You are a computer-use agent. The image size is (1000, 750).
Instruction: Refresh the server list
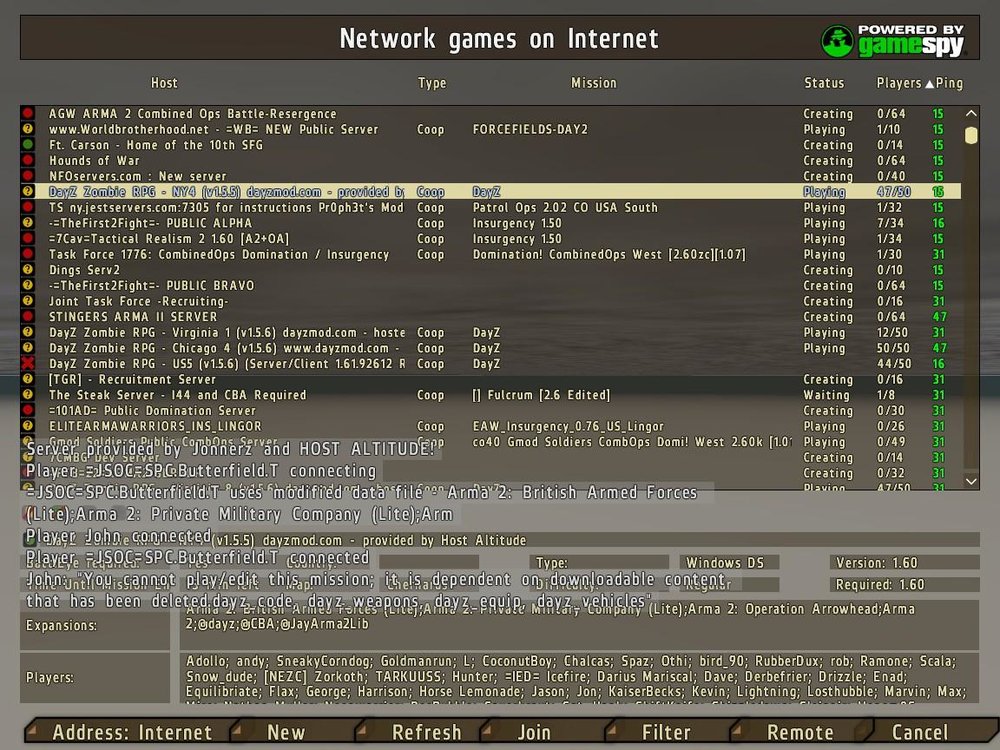point(426,732)
